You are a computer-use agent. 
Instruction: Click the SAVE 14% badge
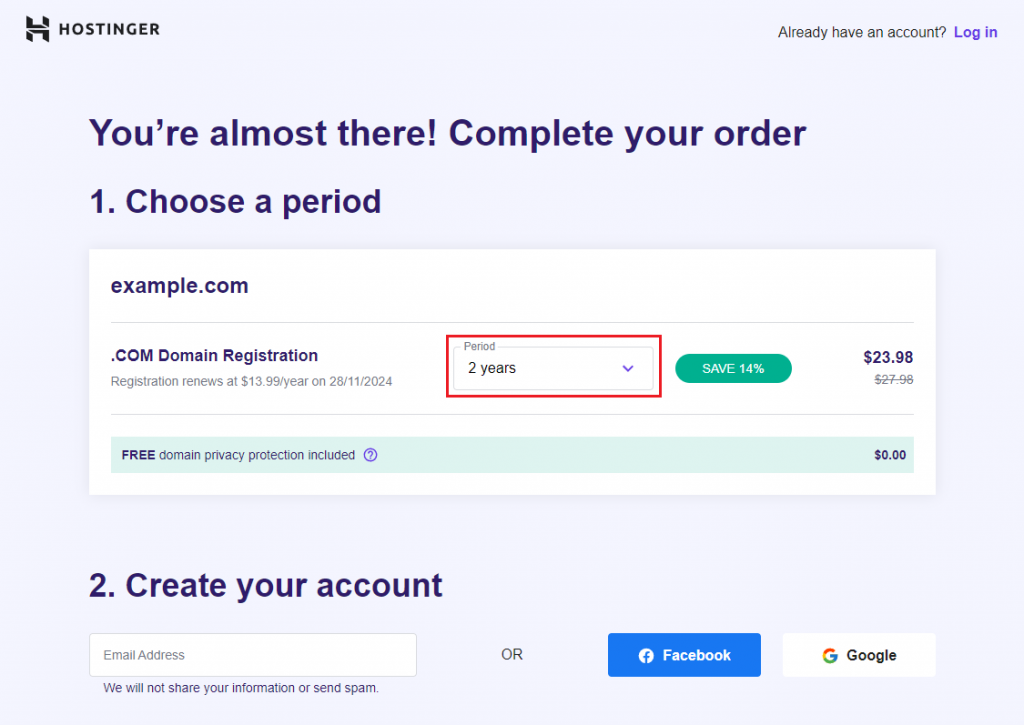(733, 368)
